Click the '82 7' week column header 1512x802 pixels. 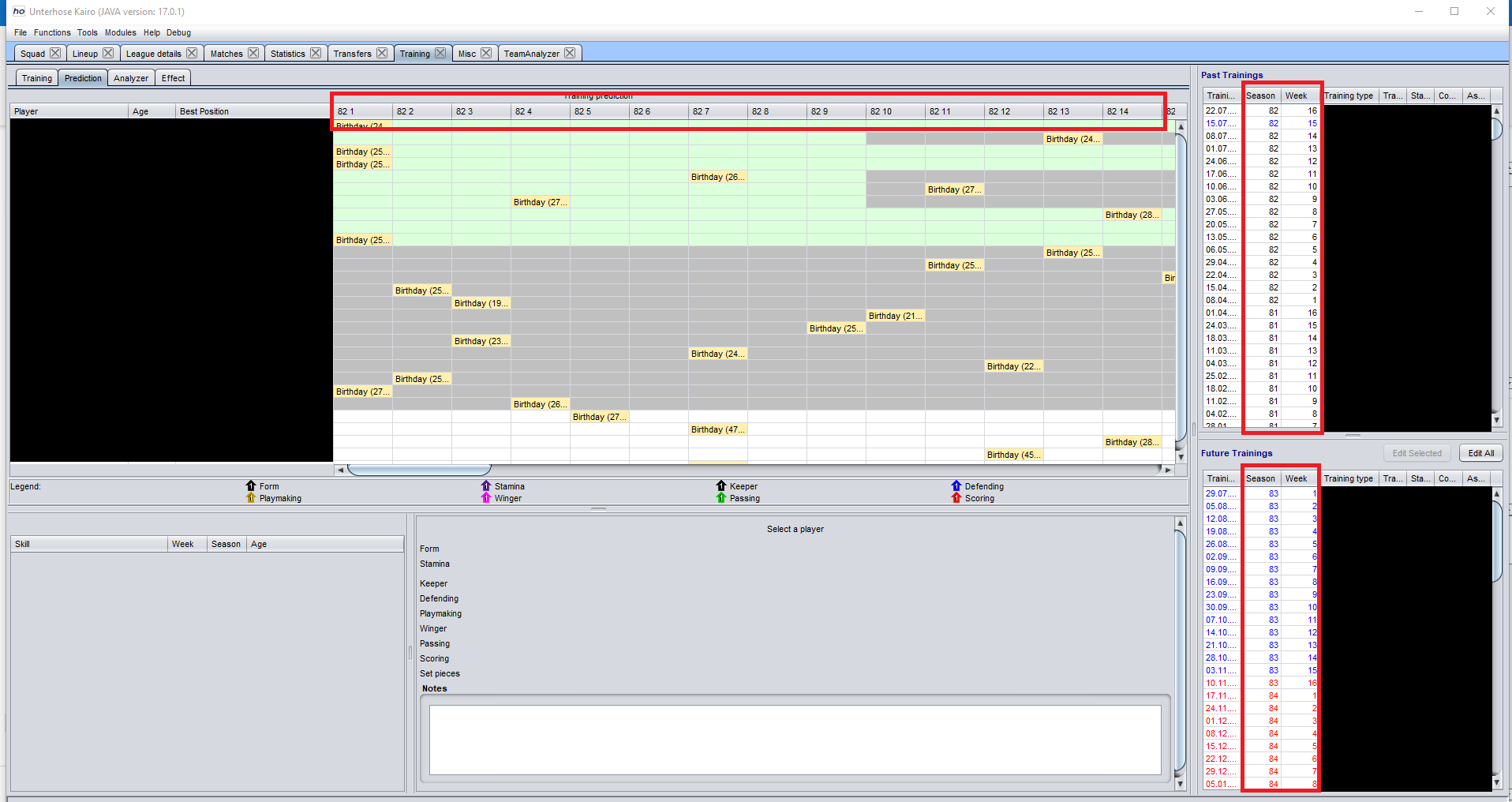click(718, 111)
